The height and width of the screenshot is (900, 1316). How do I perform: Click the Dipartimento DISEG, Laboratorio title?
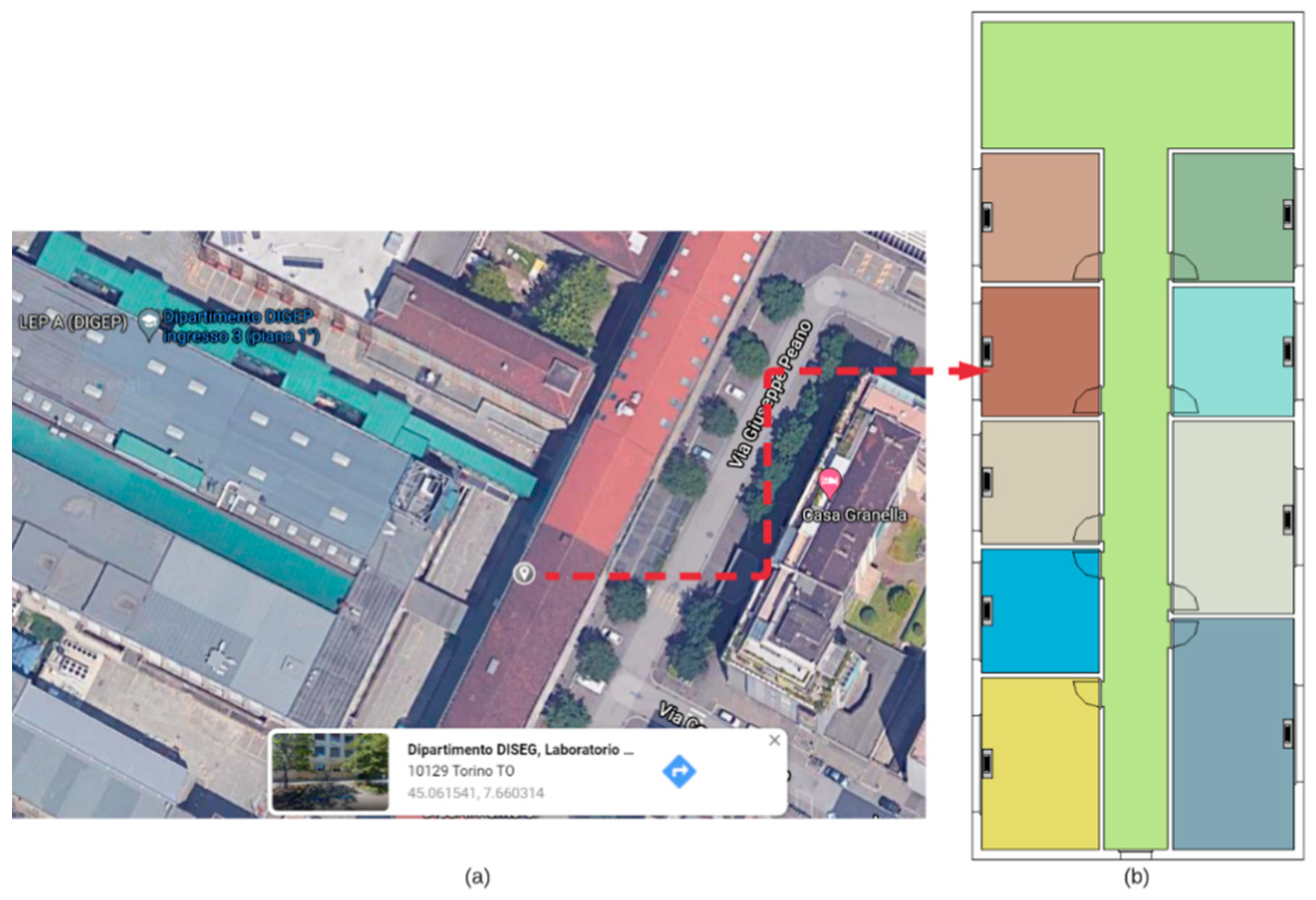click(520, 750)
